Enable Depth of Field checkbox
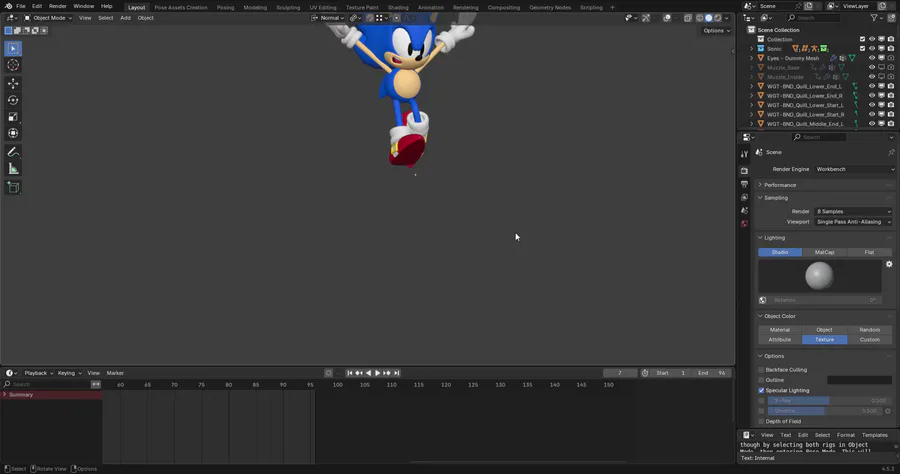 761,422
